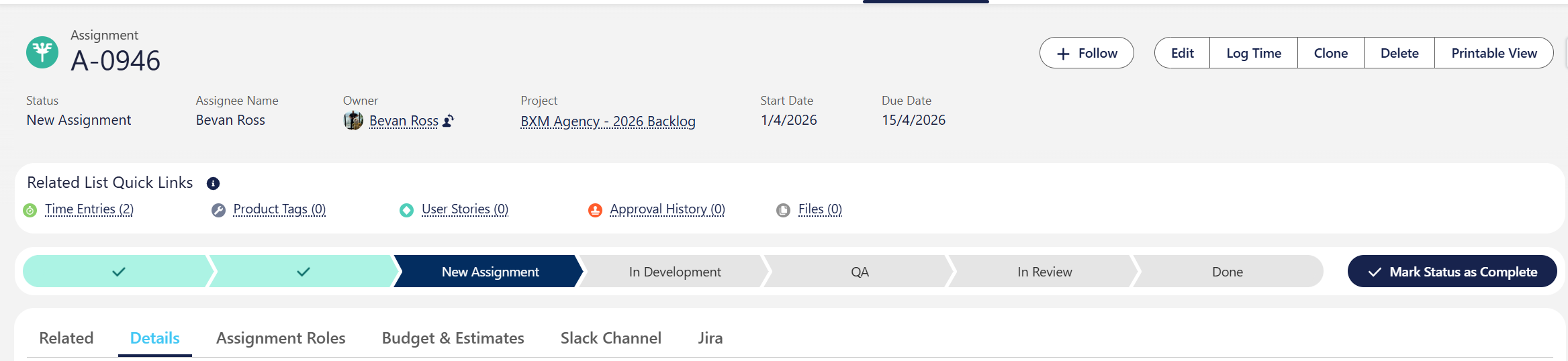Open User Stories (0) quick link

[x=465, y=209]
